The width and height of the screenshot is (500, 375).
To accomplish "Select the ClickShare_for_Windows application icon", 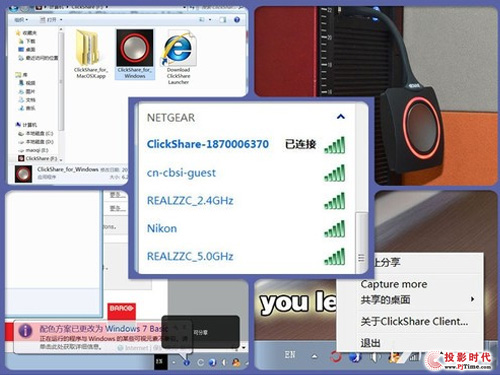I will 135,54.
